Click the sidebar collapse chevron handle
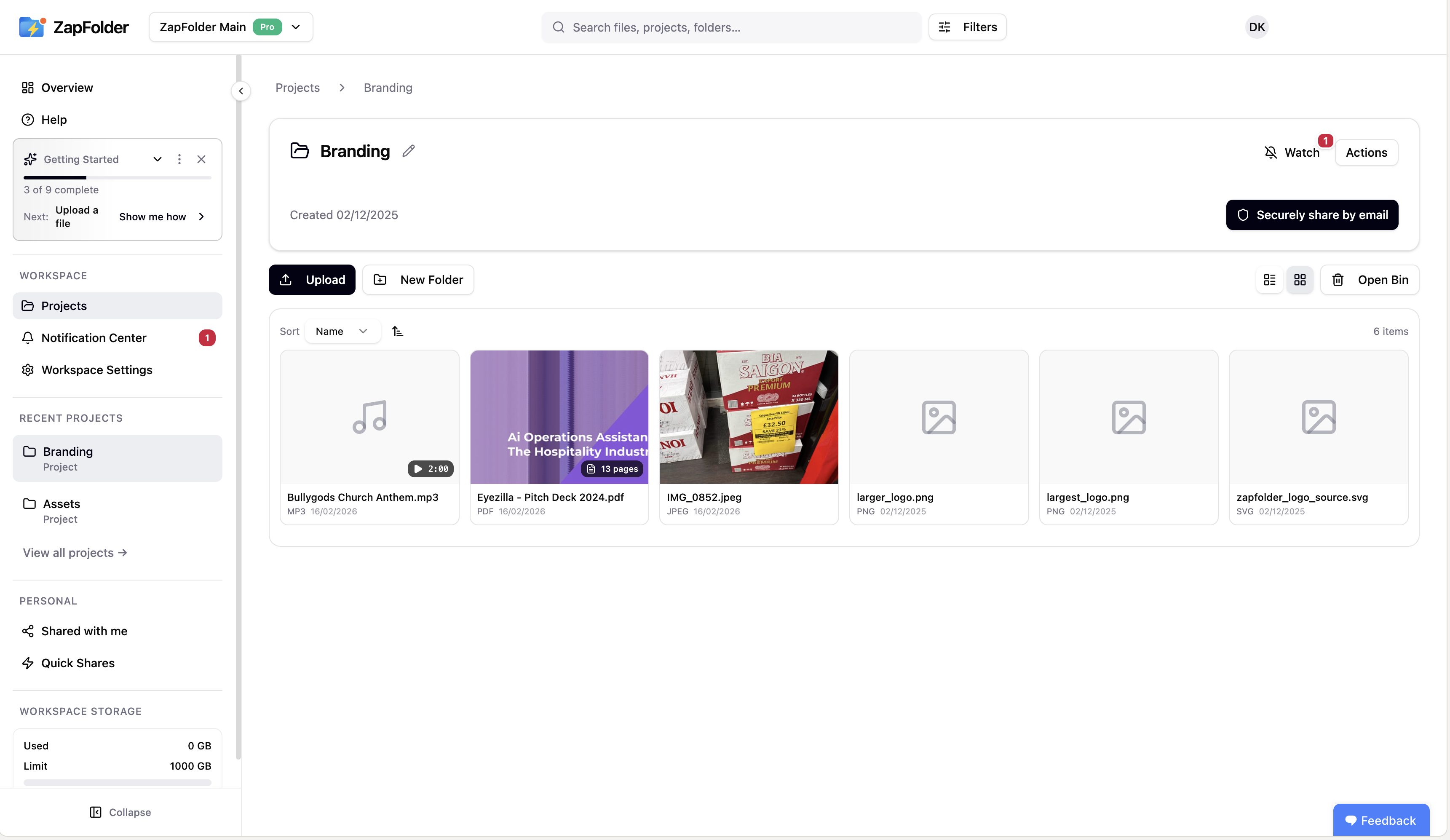The image size is (1450, 840). pyautogui.click(x=241, y=91)
